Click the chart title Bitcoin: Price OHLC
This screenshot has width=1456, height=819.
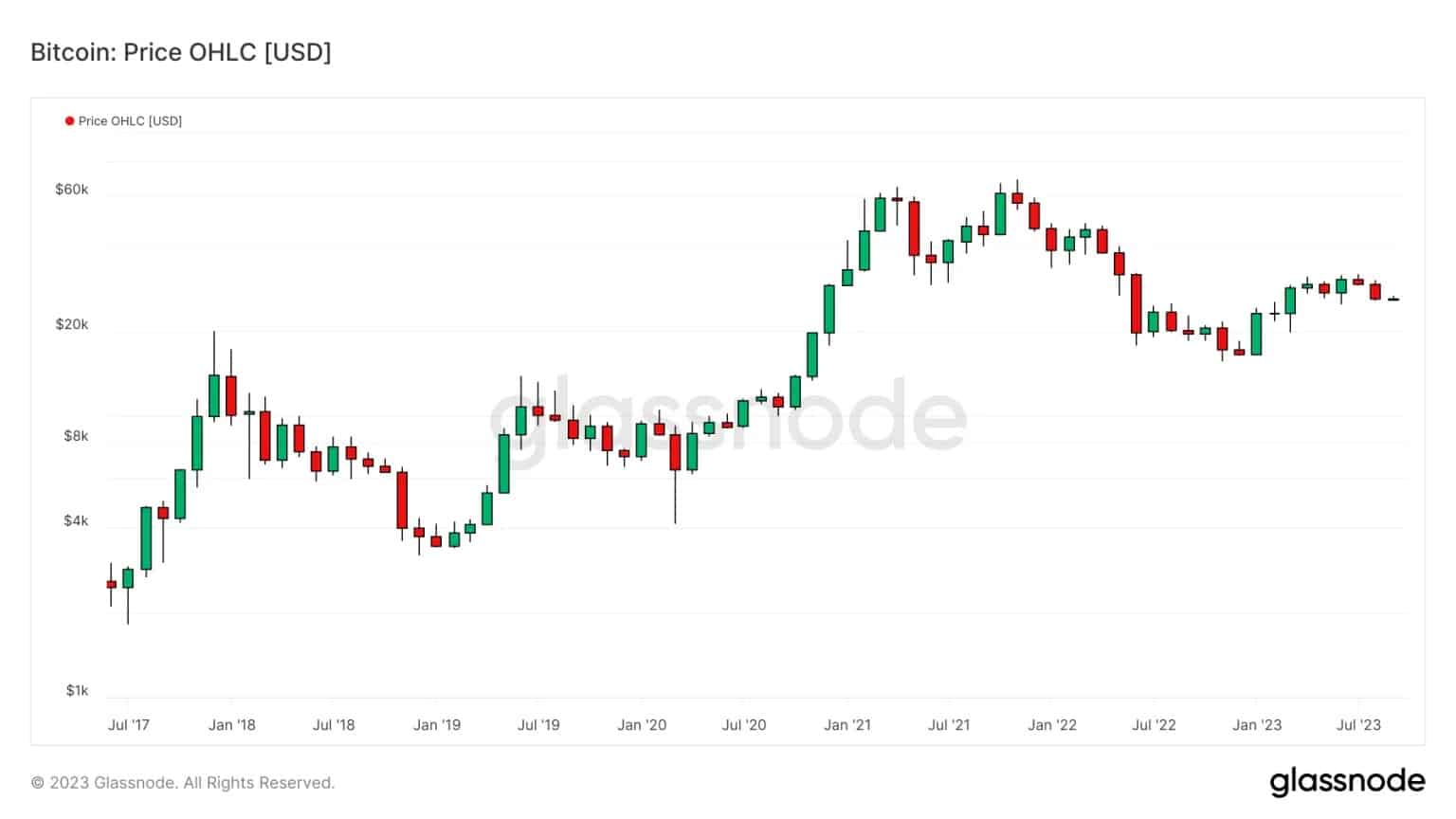(181, 52)
